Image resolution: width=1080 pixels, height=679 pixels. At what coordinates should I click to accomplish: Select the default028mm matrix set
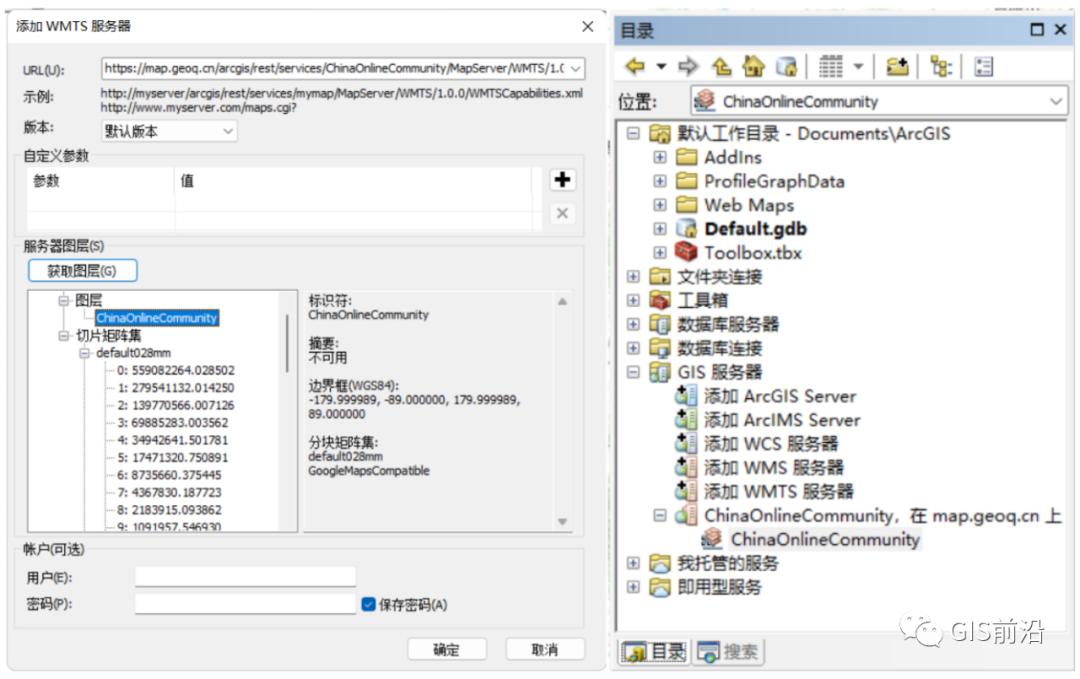pos(134,353)
